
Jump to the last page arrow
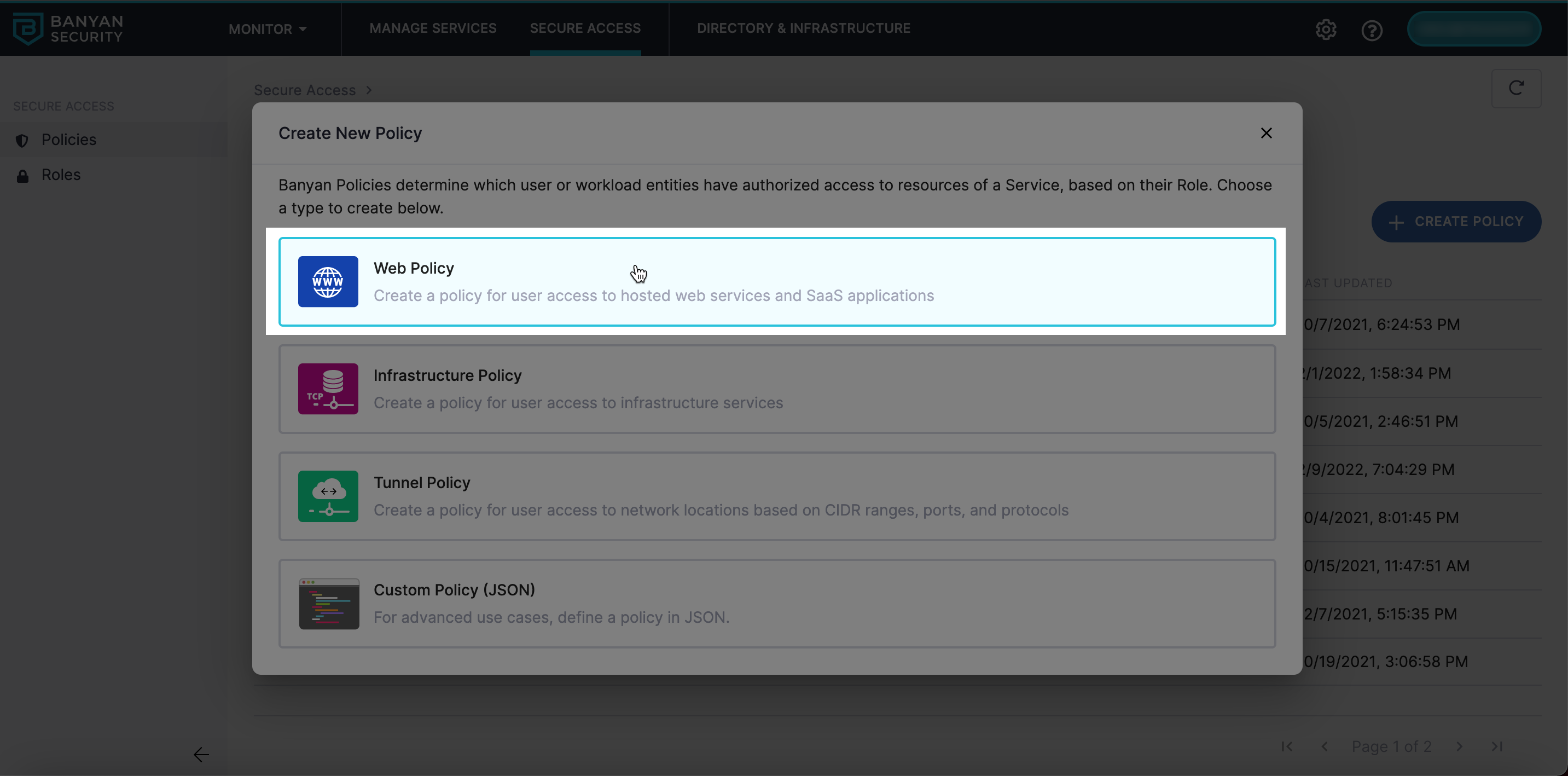click(x=1497, y=746)
